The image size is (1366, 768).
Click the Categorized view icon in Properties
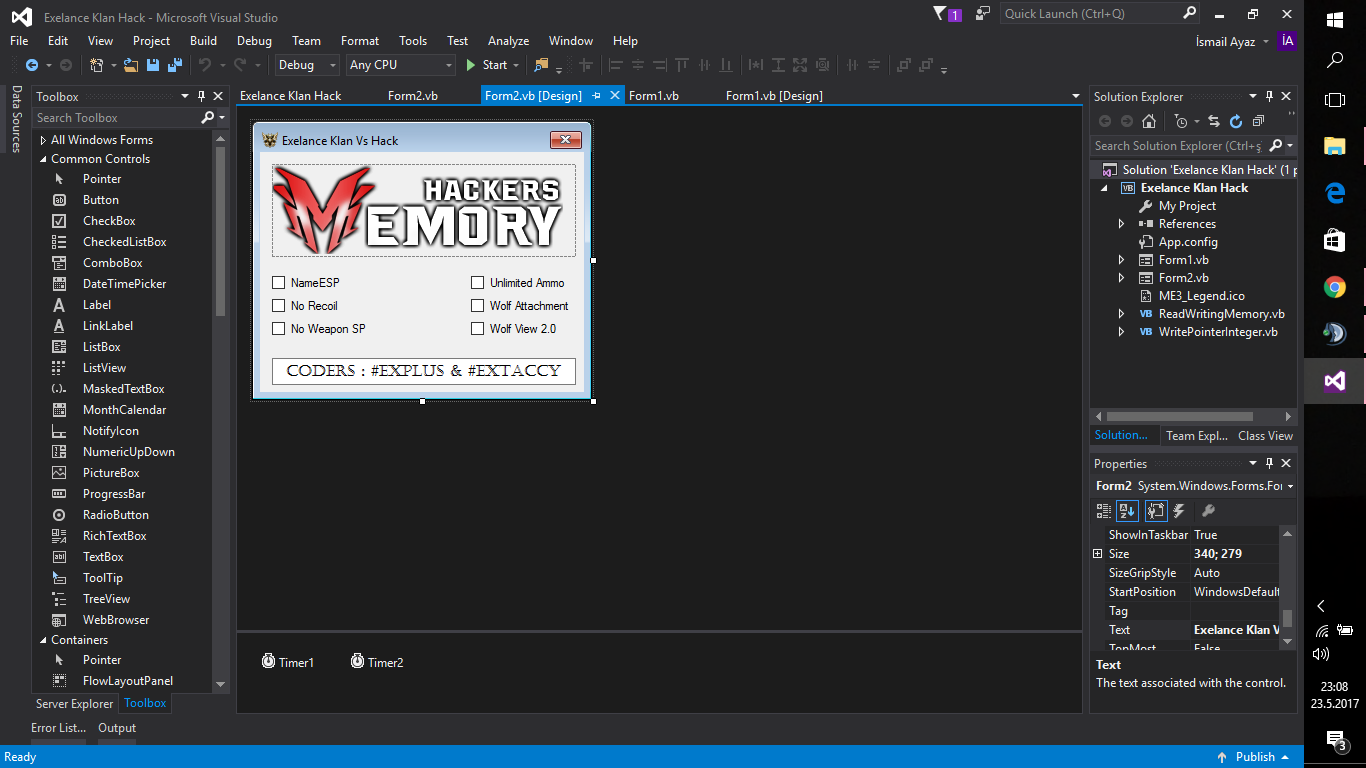click(x=1104, y=511)
